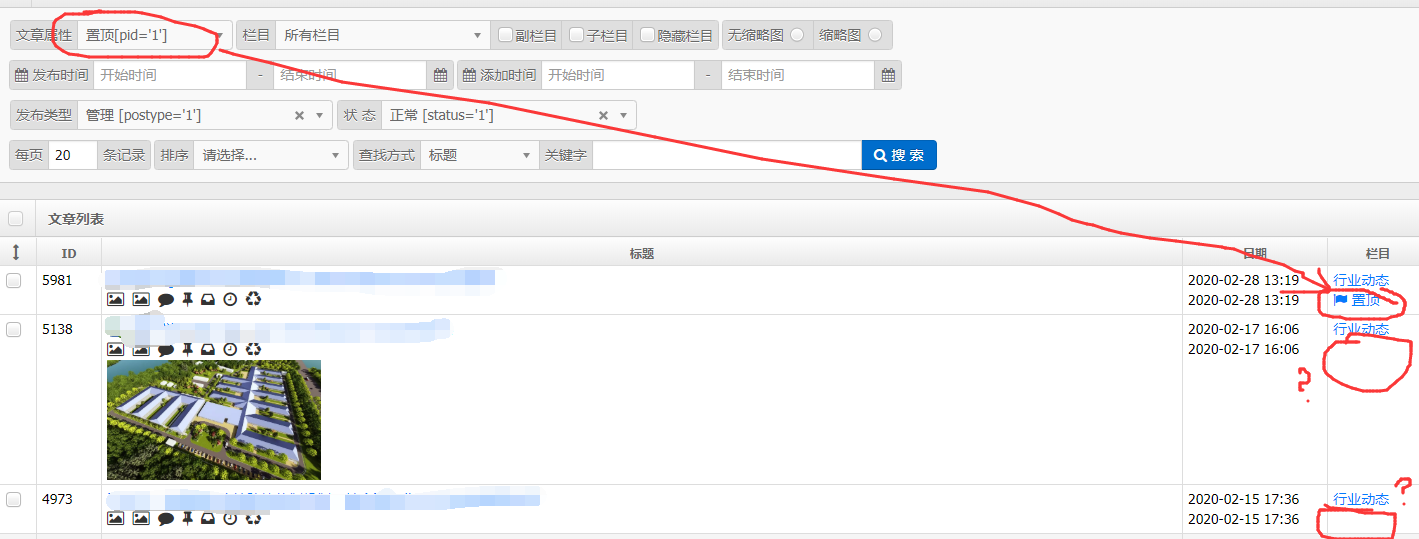Viewport: 1419px width, 539px height.
Task: Select the 缩略图 radio button
Action: click(x=875, y=35)
